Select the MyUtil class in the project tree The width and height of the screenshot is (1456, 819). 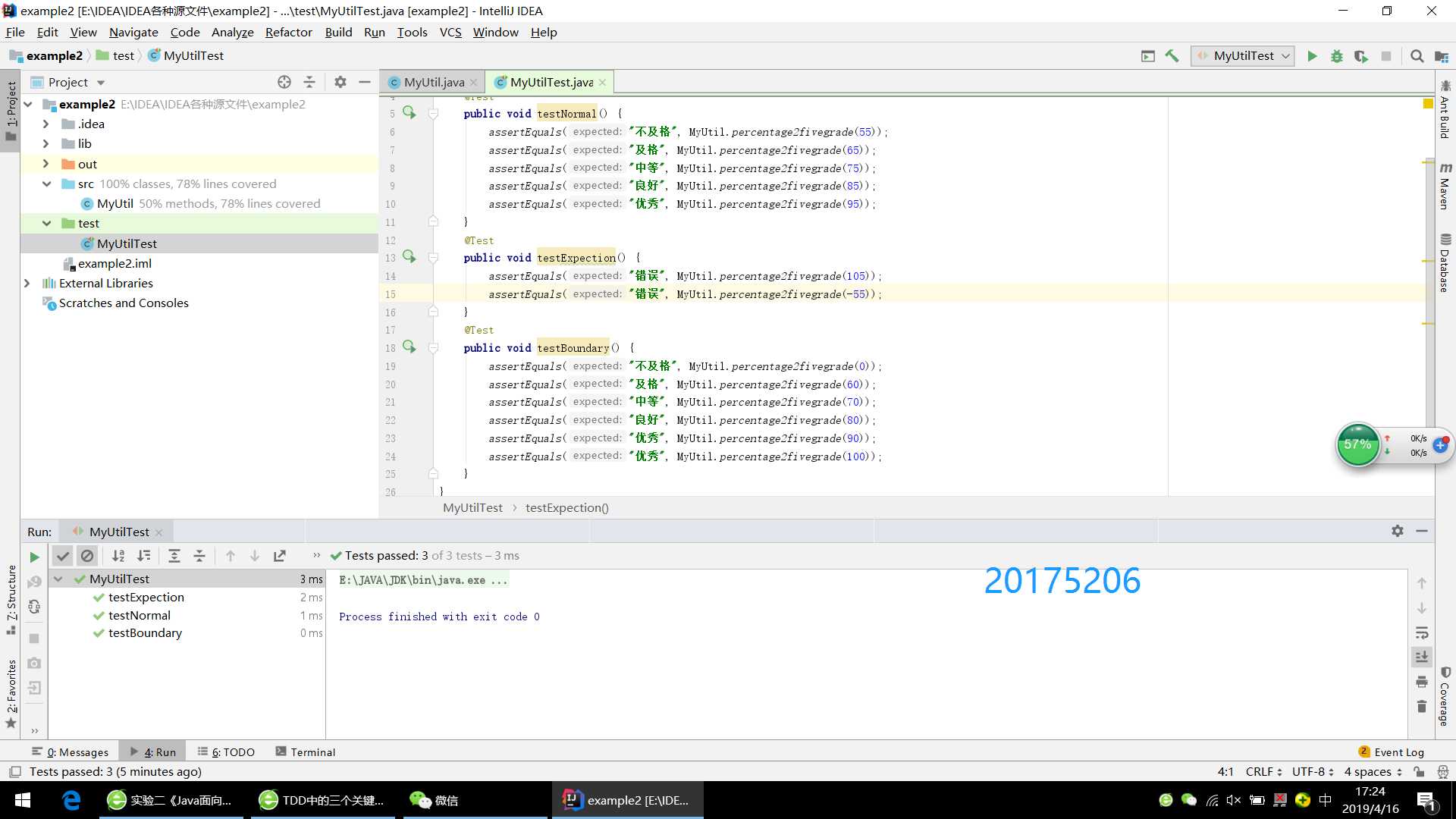tap(115, 203)
